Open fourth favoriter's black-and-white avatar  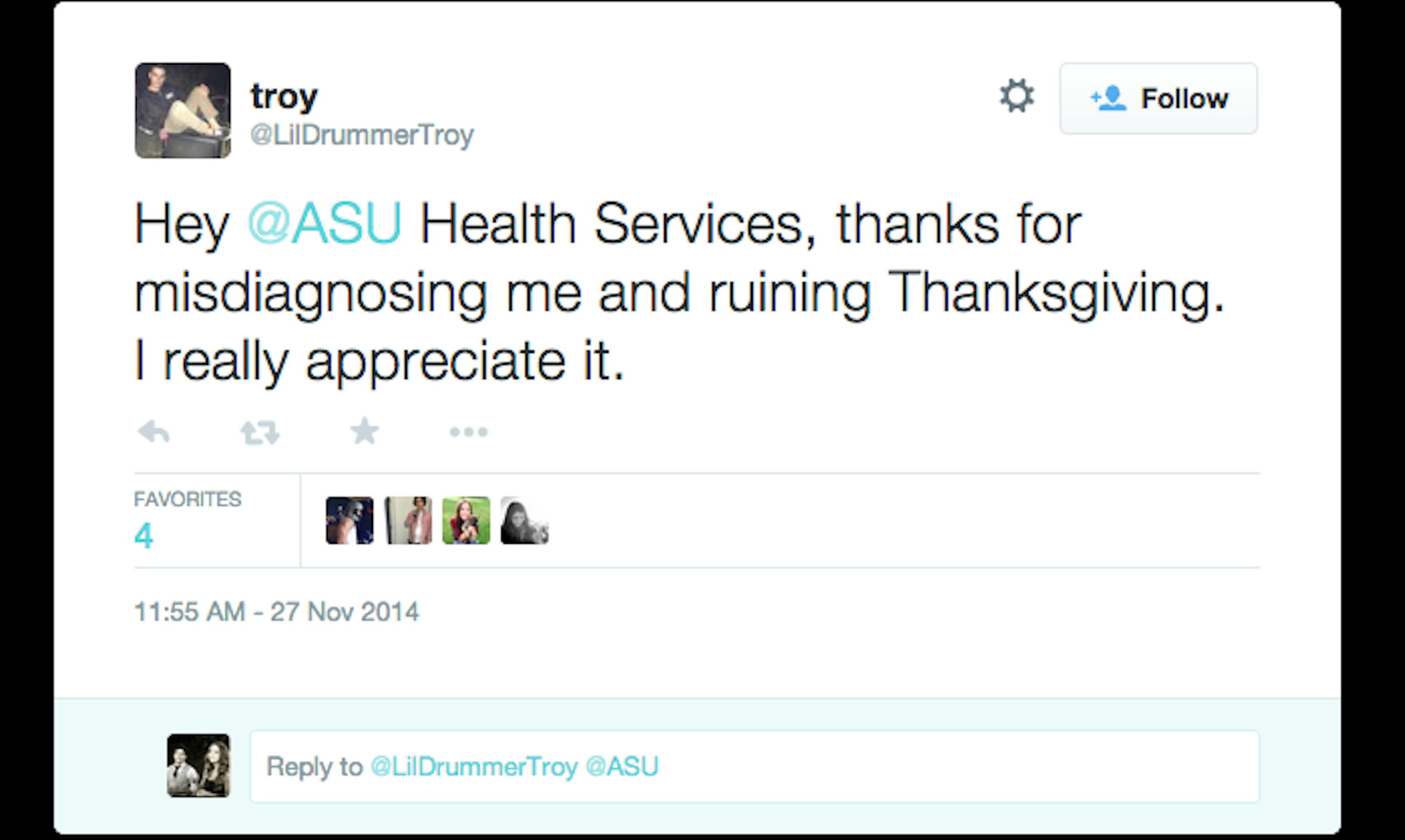(525, 521)
